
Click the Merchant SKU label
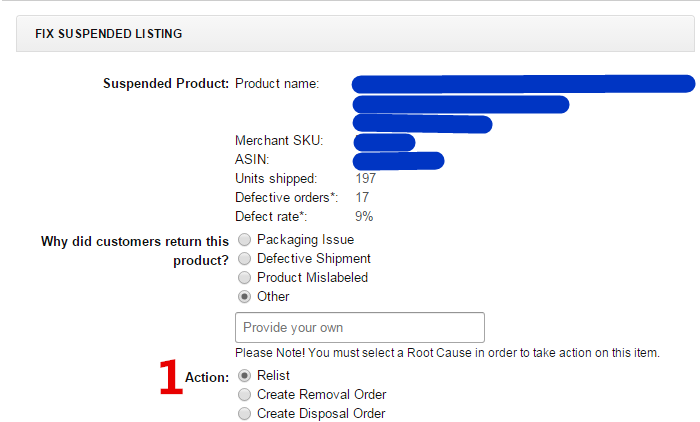pyautogui.click(x=279, y=141)
